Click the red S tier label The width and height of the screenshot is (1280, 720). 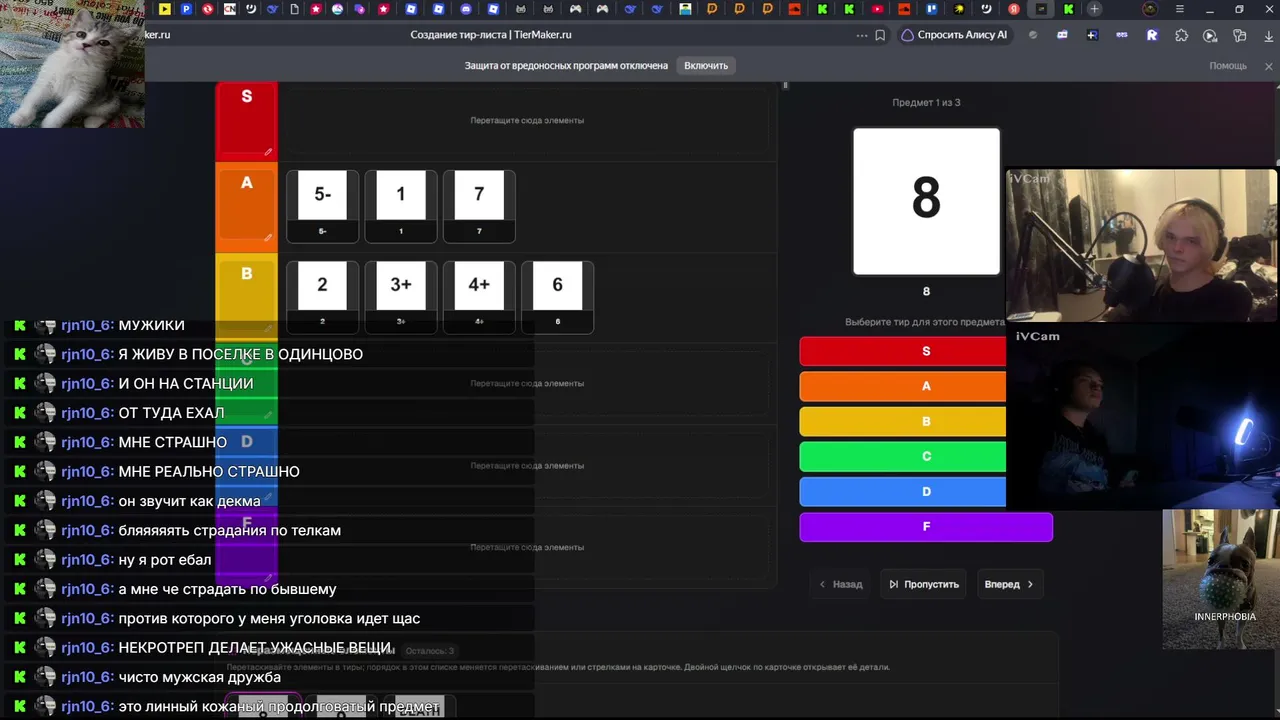pyautogui.click(x=246, y=97)
